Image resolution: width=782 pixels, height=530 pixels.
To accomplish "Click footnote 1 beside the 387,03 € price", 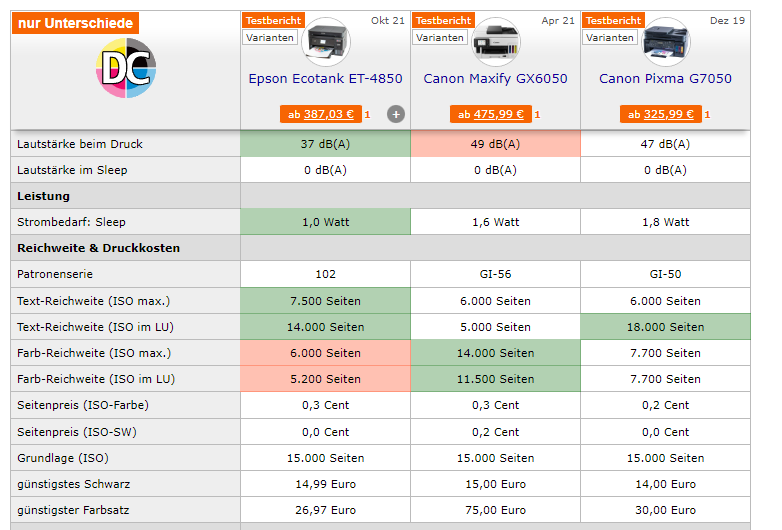I will pyautogui.click(x=368, y=115).
